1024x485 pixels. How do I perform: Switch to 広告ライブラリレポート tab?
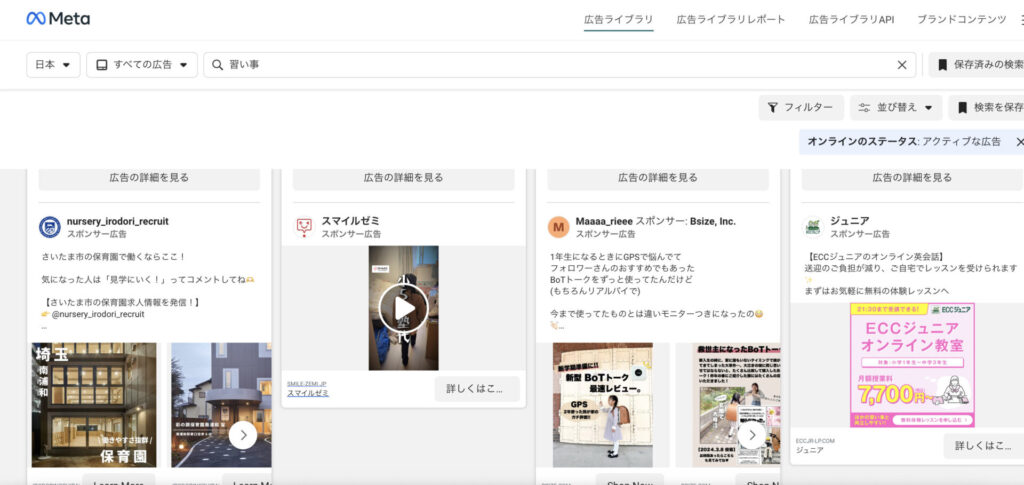[x=730, y=19]
